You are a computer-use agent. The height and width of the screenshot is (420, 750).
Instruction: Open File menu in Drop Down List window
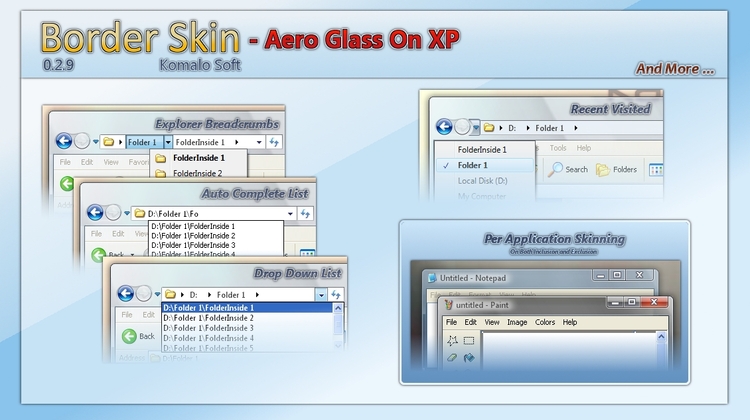tap(127, 315)
